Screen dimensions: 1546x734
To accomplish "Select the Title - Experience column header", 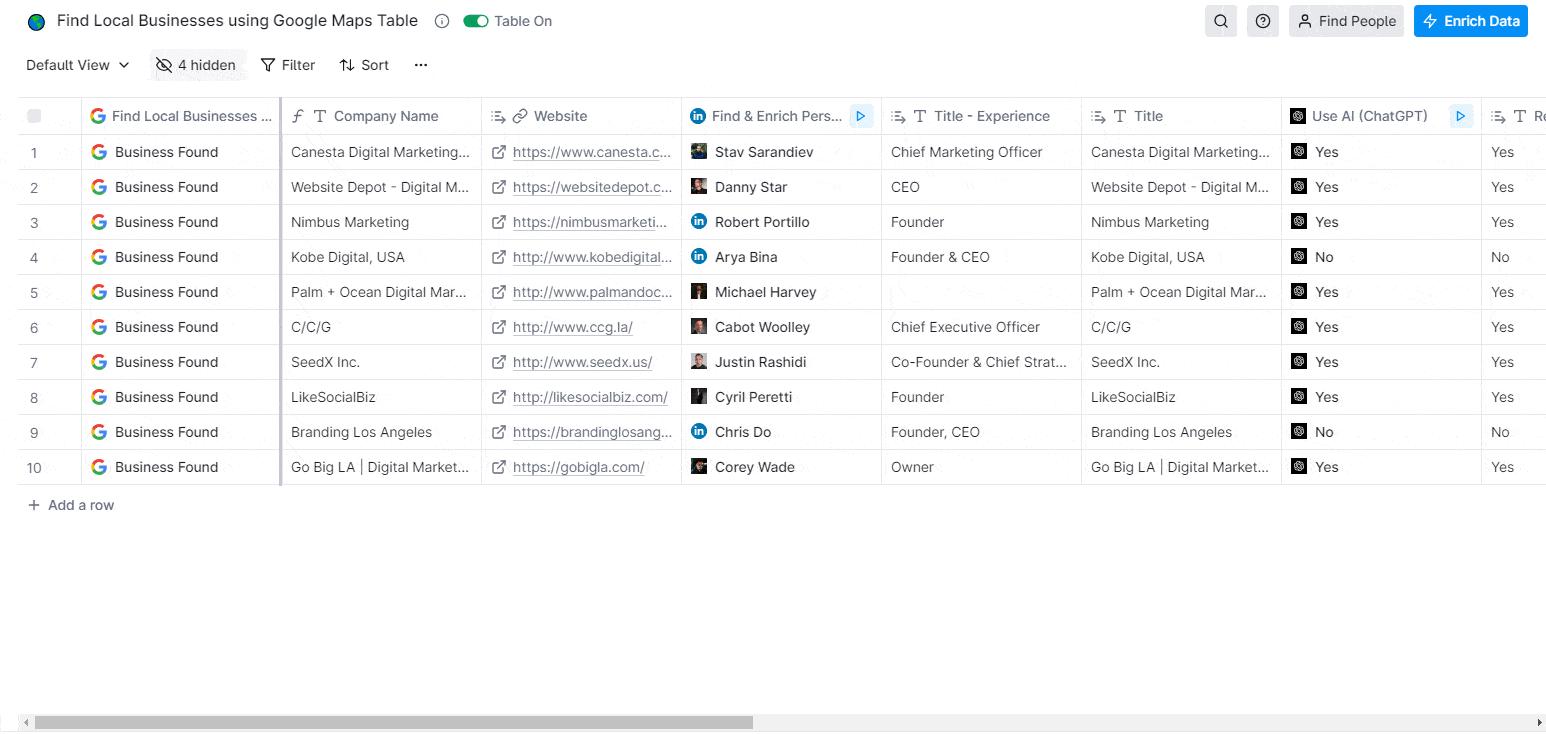I will pyautogui.click(x=982, y=116).
